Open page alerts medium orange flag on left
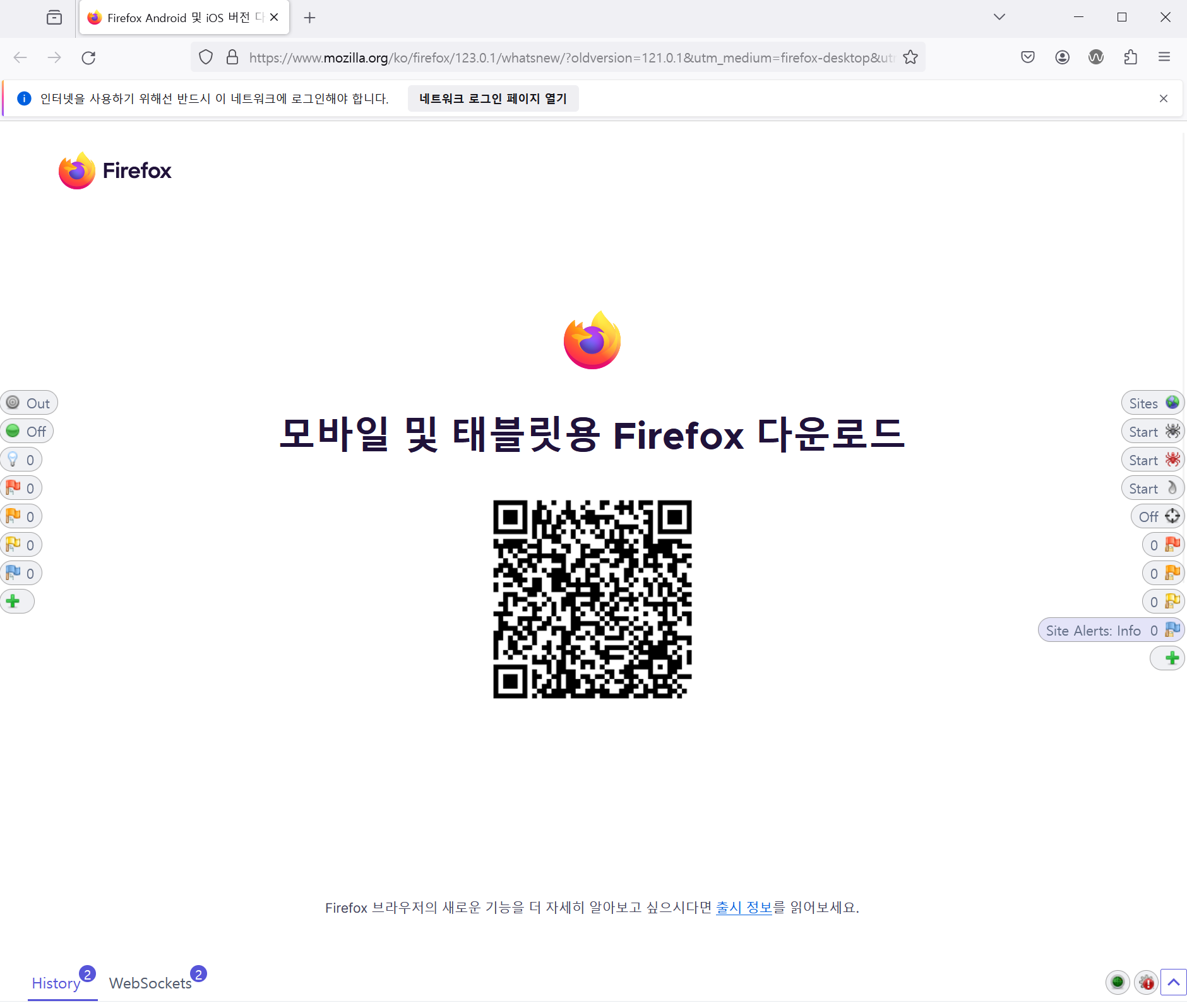Image resolution: width=1187 pixels, height=1008 pixels. 21,517
